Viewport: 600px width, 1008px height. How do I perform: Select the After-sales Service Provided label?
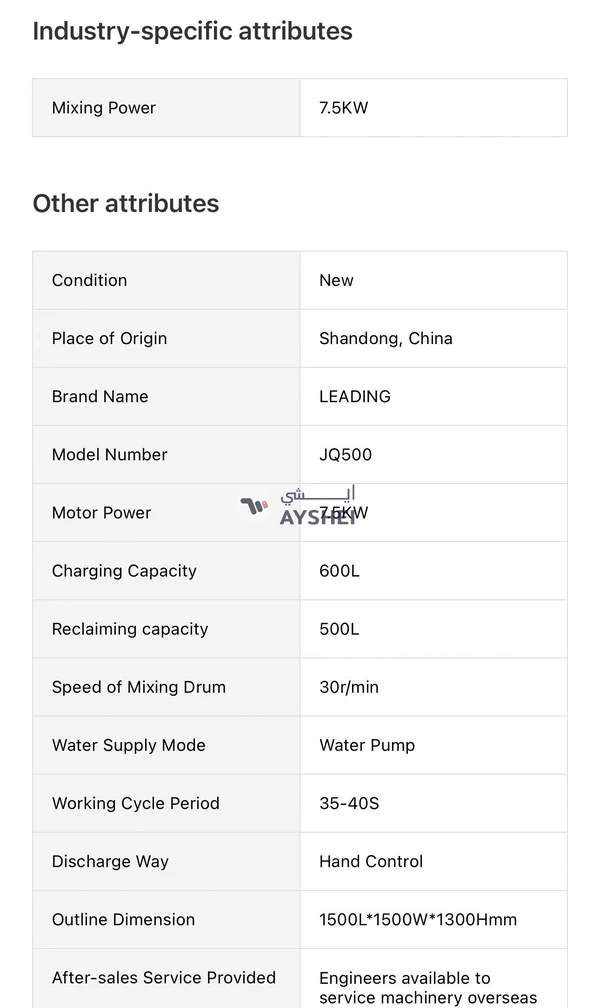click(164, 977)
